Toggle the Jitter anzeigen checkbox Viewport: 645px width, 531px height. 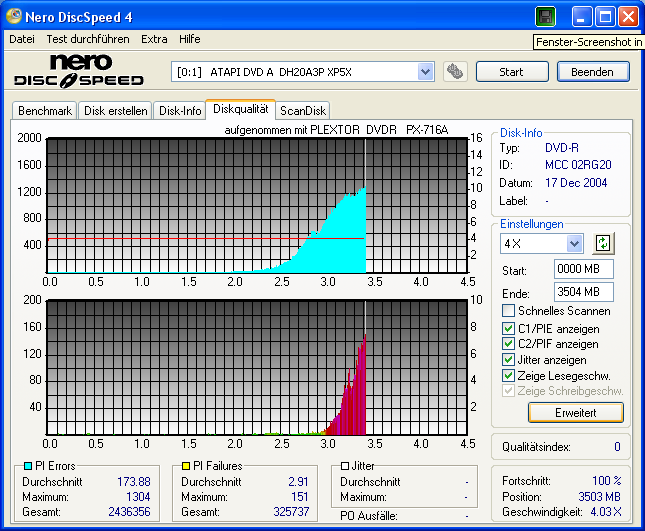tap(509, 360)
